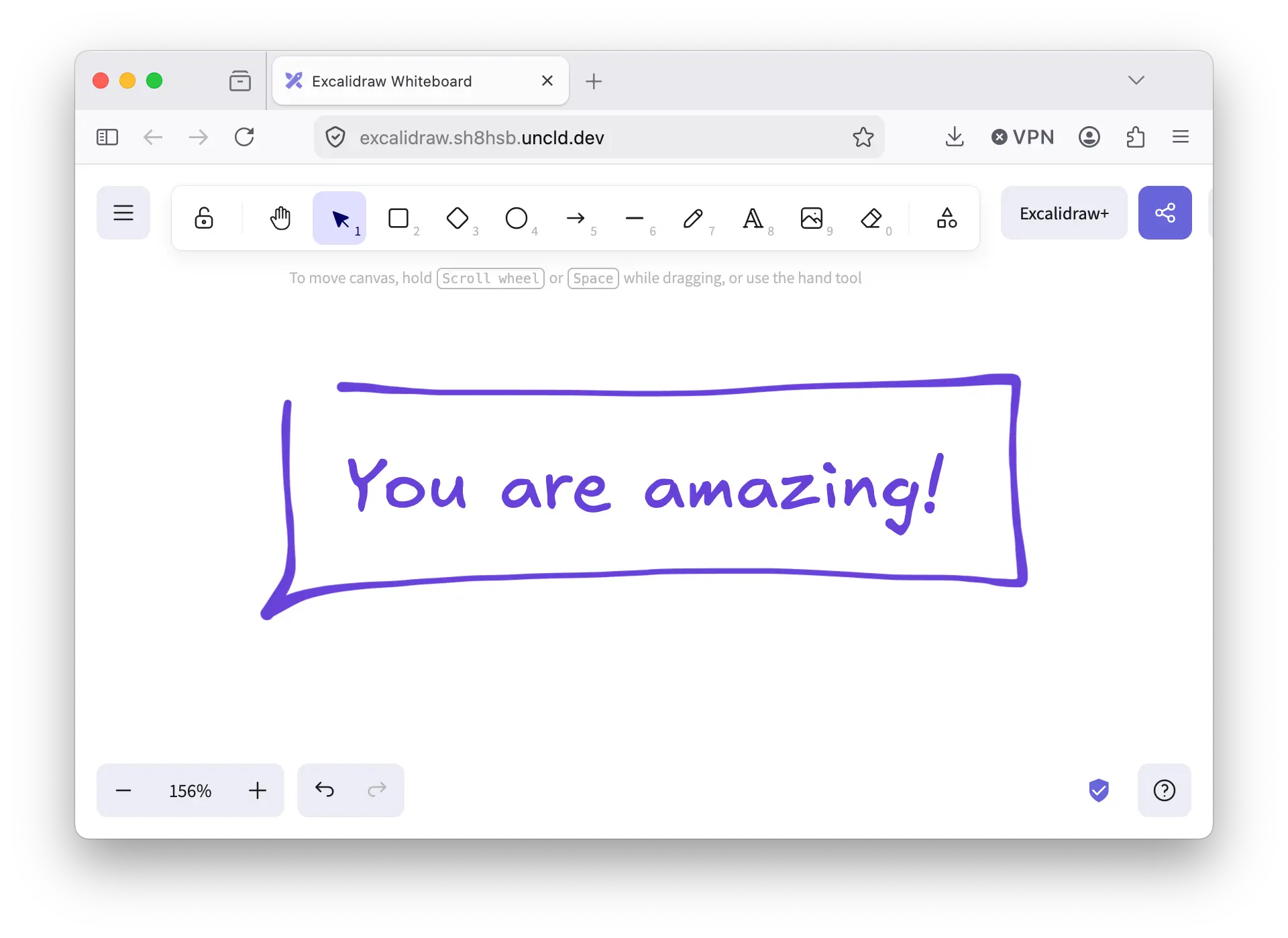Select the Eraser tool
The image size is (1288, 938).
[x=871, y=218]
